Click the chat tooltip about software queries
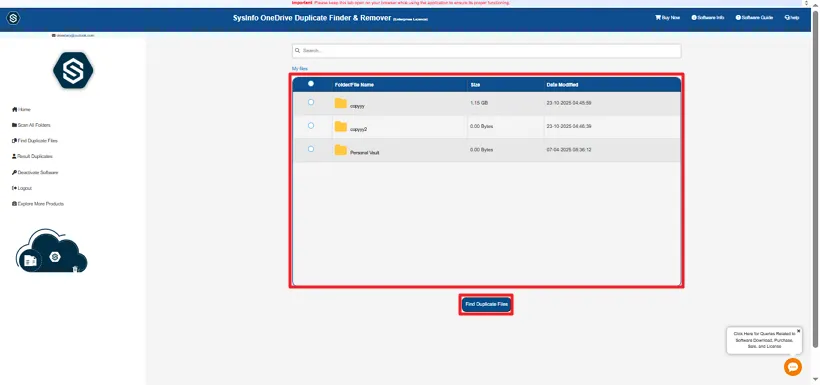The width and height of the screenshot is (820, 385). click(764, 339)
